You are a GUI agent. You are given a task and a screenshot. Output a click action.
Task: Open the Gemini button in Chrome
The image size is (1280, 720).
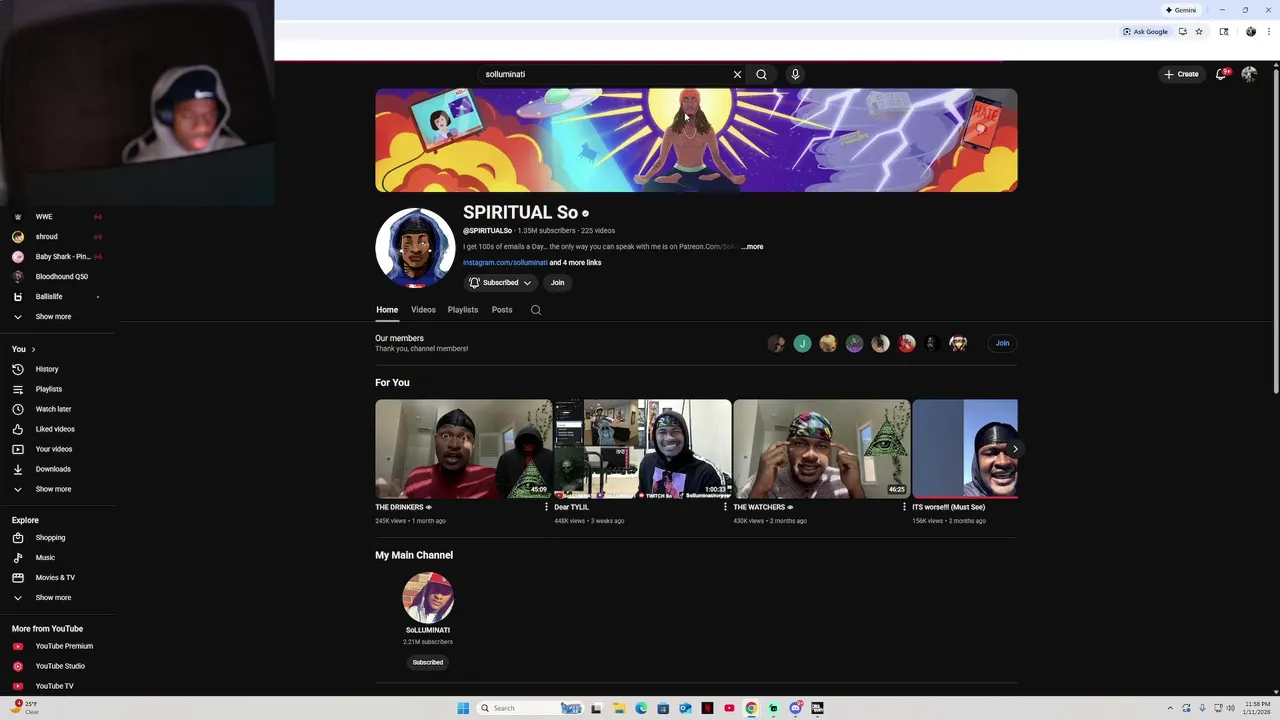coord(1181,10)
